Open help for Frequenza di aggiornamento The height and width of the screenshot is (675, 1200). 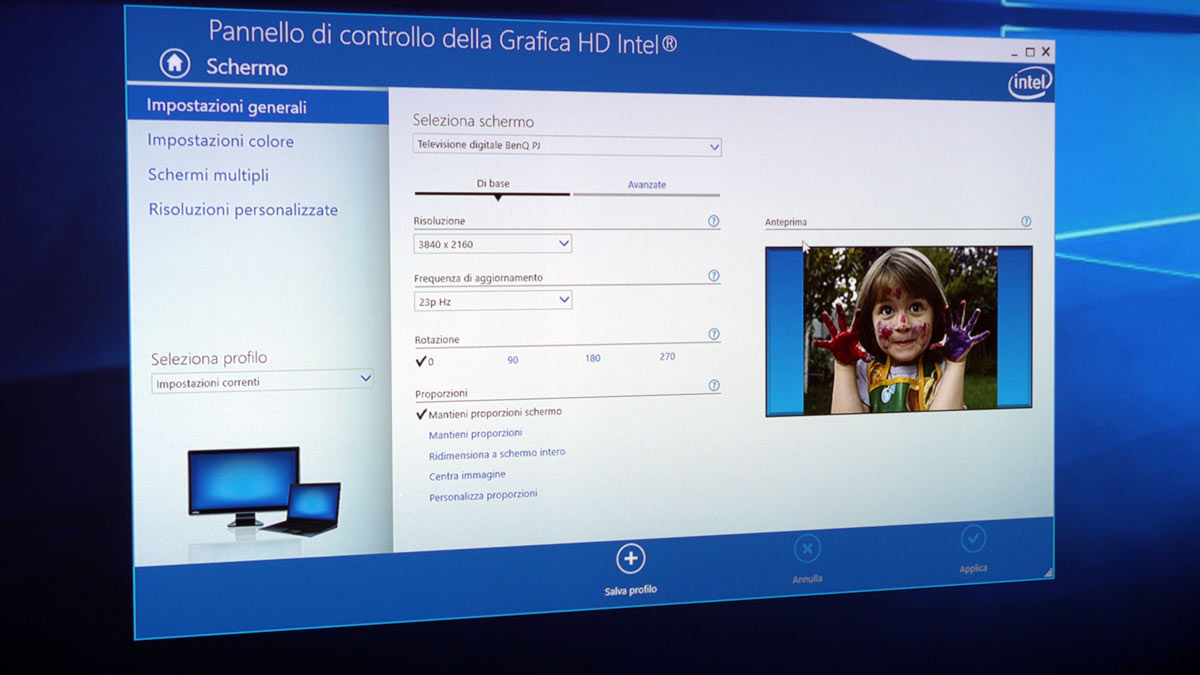click(714, 276)
